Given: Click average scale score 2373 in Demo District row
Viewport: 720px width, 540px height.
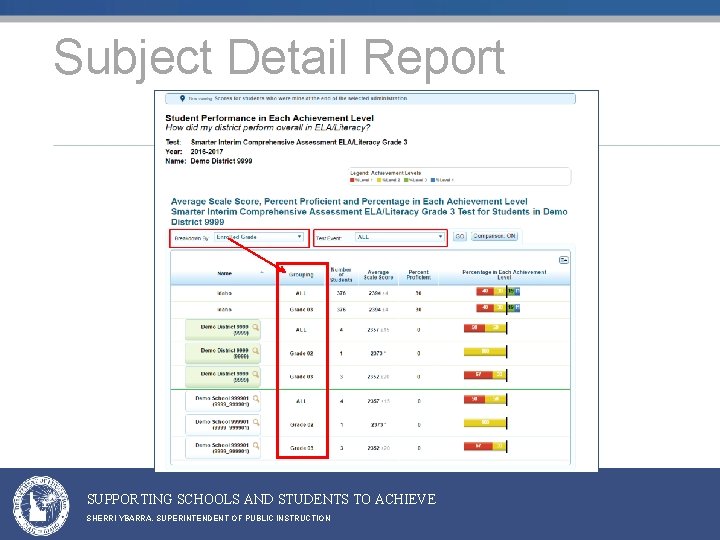Looking at the screenshot, I should (x=378, y=353).
